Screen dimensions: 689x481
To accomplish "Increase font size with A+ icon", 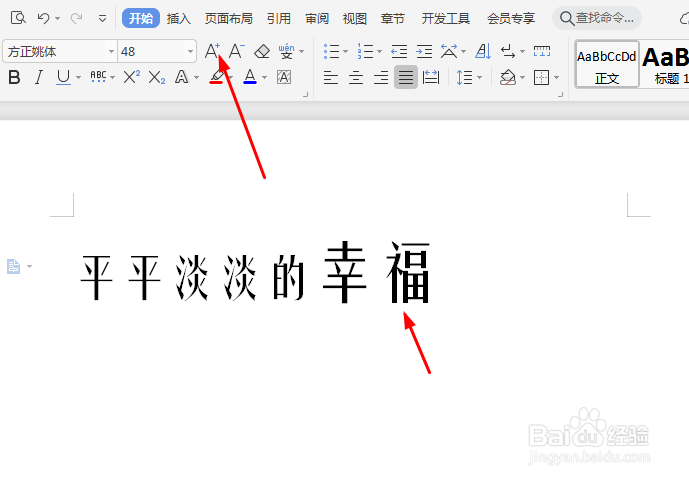I will pyautogui.click(x=212, y=51).
